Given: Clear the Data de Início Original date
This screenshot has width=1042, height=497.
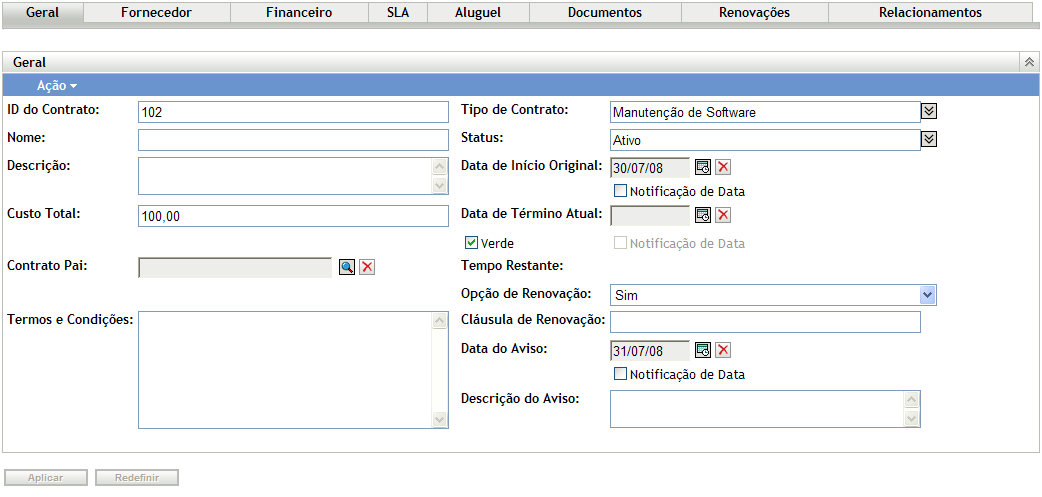Looking at the screenshot, I should pos(724,167).
